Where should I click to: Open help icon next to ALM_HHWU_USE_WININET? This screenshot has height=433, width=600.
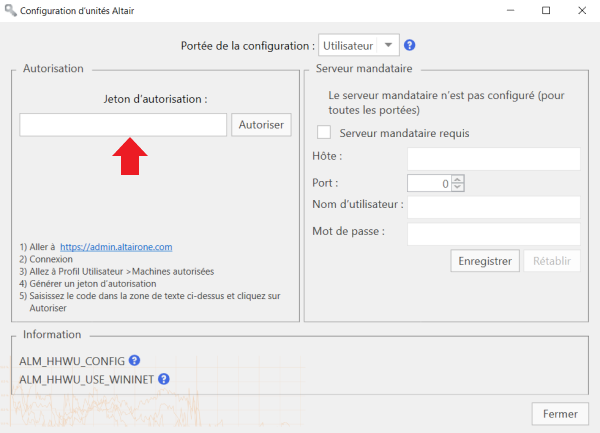point(164,379)
